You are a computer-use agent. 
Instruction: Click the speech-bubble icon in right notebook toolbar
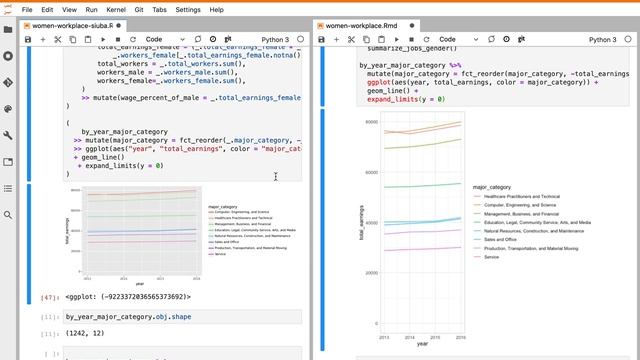pos(491,39)
